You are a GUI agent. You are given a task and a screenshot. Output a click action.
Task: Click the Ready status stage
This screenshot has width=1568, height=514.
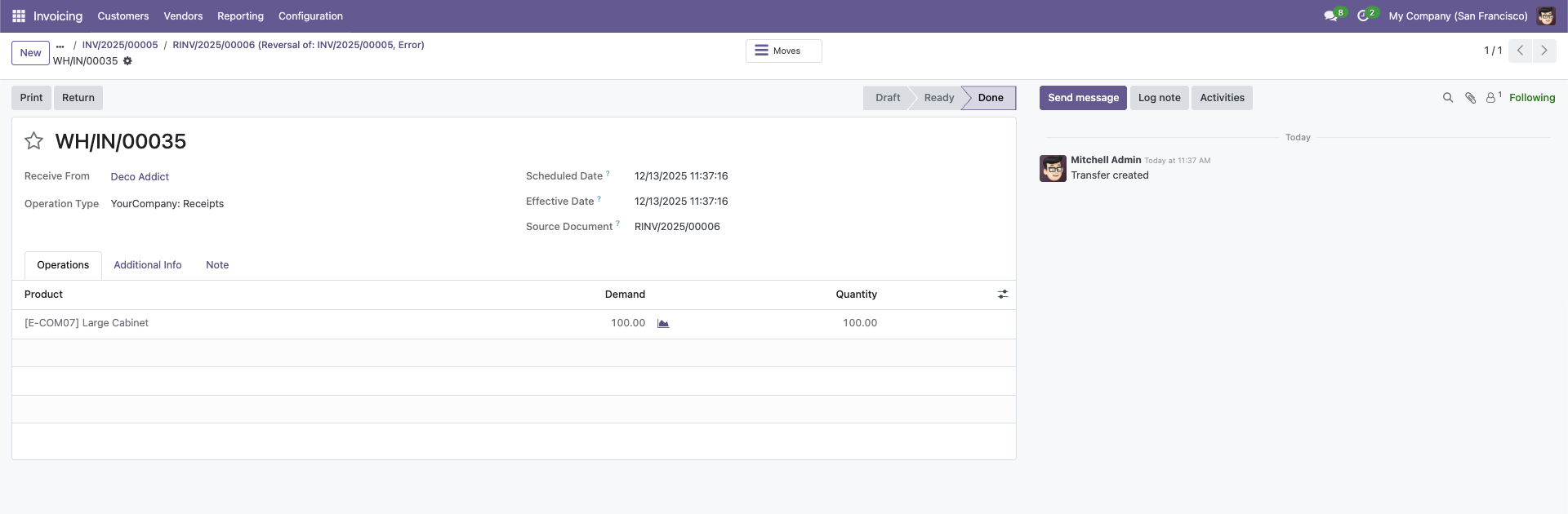[938, 98]
